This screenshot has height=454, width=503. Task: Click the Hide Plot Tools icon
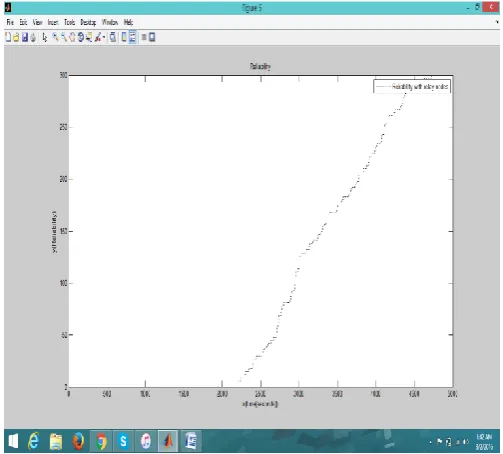144,37
